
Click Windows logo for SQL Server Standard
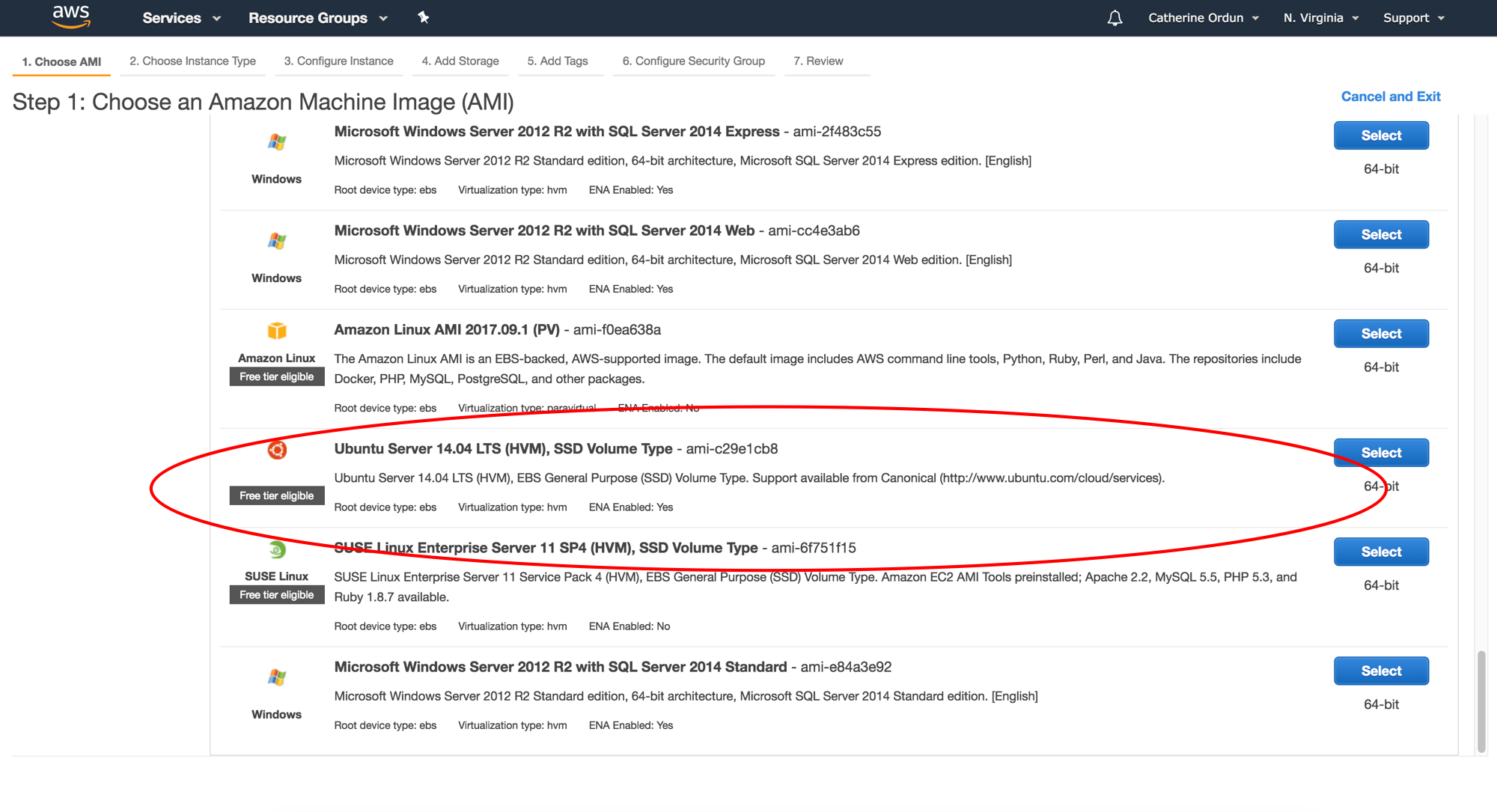click(x=277, y=678)
